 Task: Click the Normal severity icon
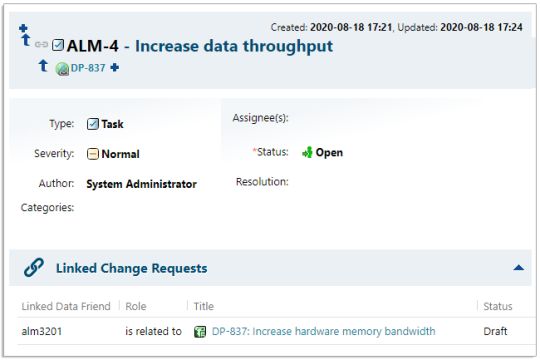click(x=93, y=154)
